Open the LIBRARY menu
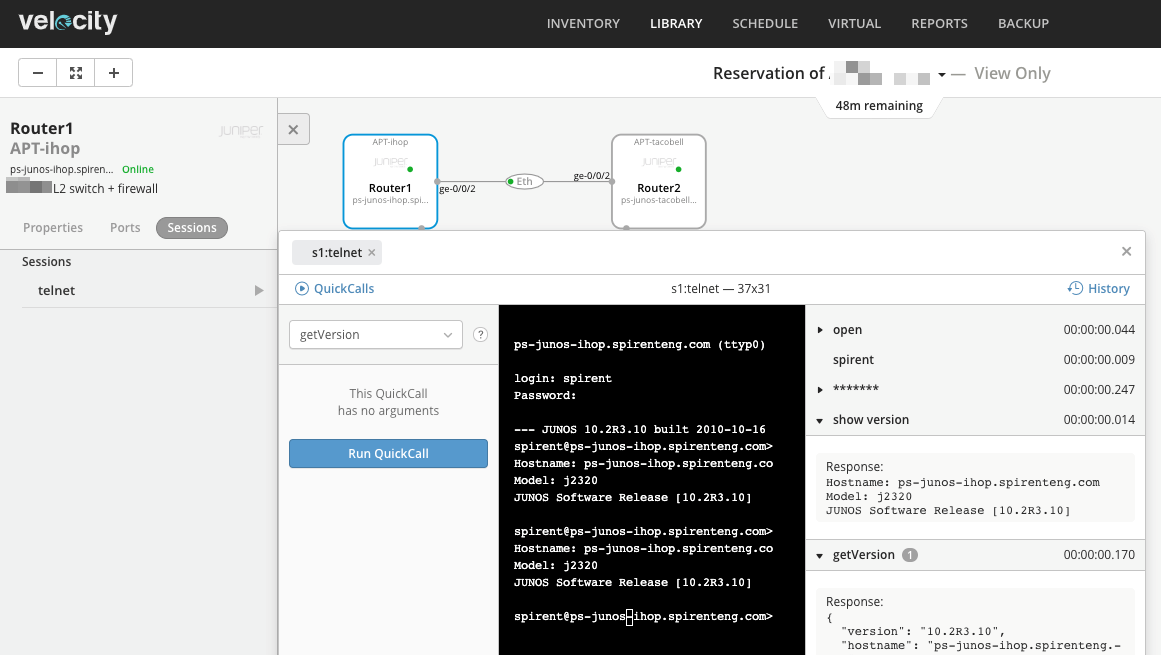 point(676,24)
